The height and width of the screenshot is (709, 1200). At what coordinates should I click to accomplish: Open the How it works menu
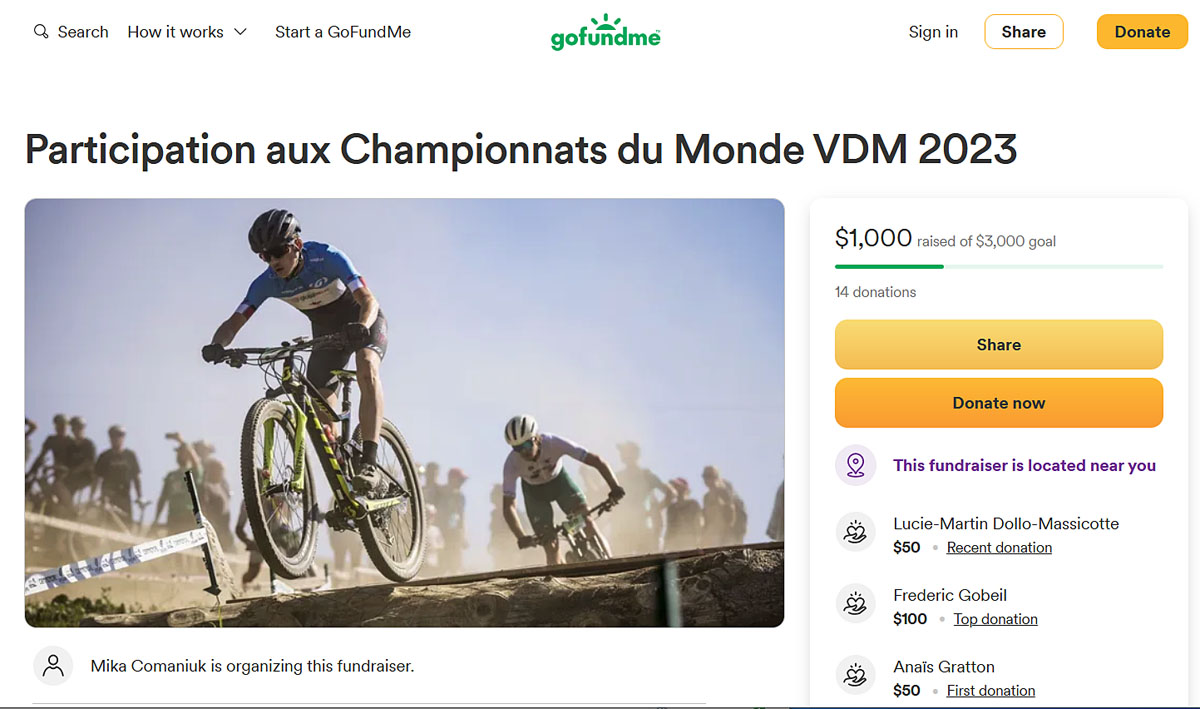pyautogui.click(x=176, y=32)
